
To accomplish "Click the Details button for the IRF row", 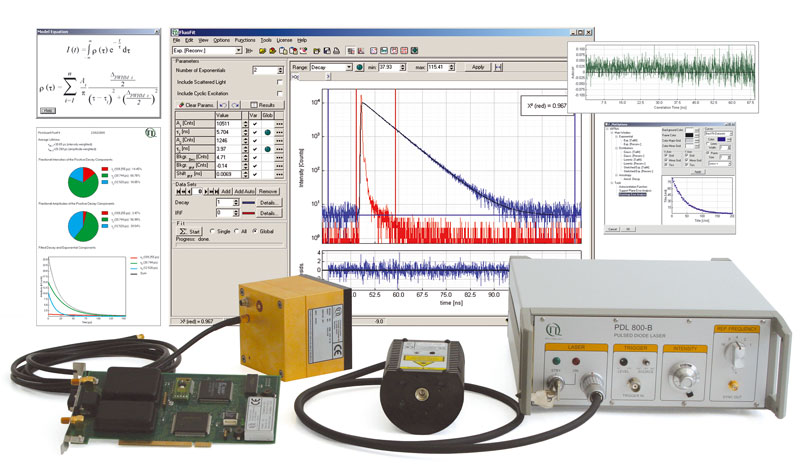I will pyautogui.click(x=269, y=213).
